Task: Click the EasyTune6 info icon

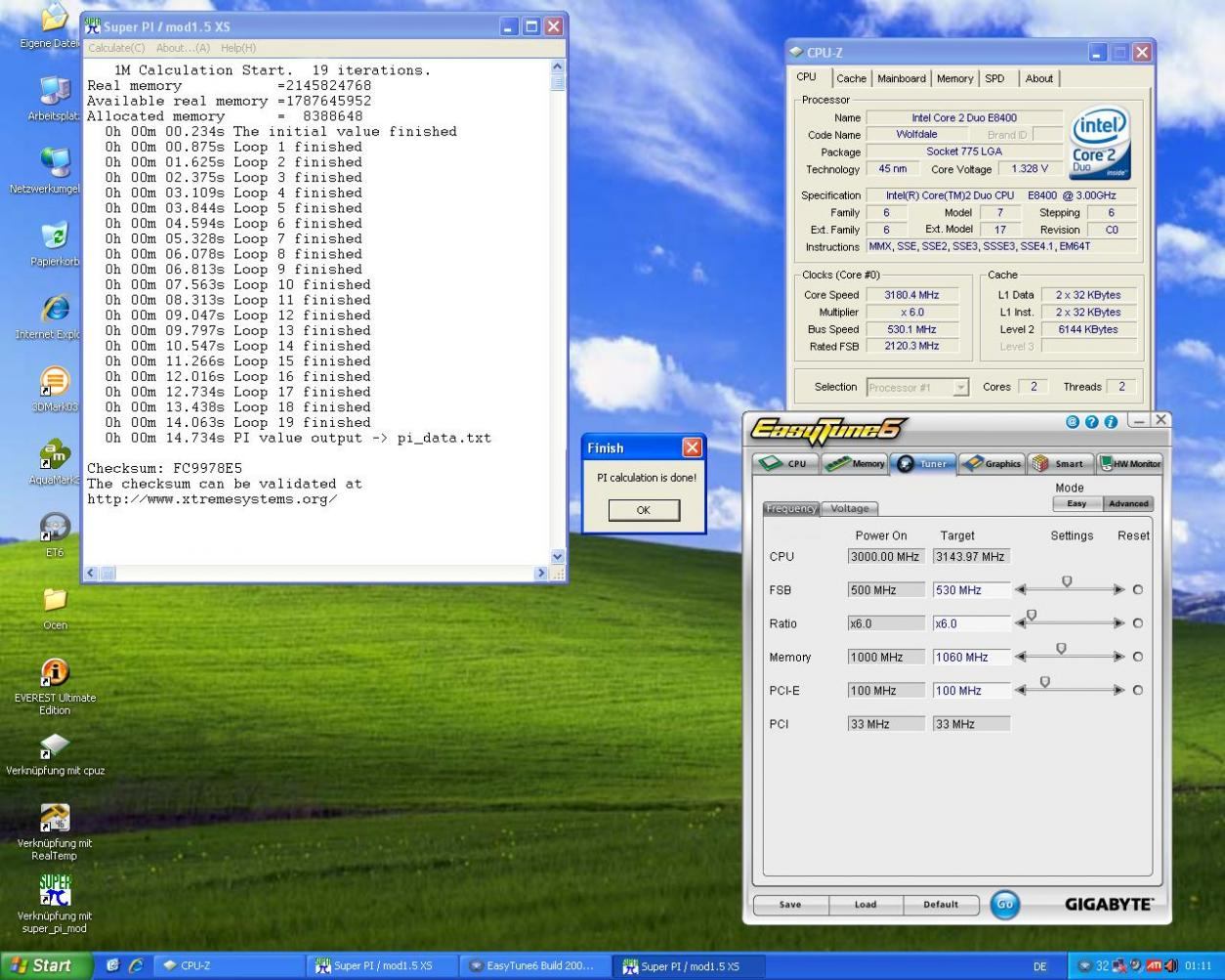Action: [x=1111, y=422]
